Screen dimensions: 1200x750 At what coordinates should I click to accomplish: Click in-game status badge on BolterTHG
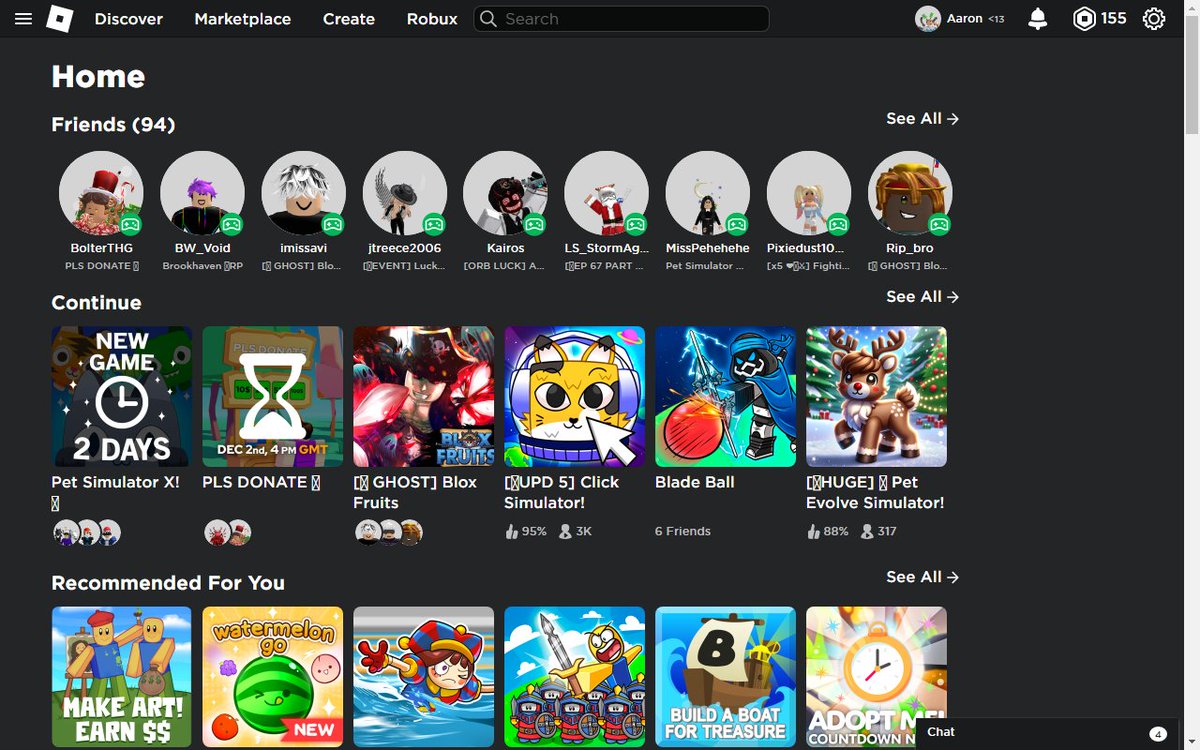(x=131, y=224)
